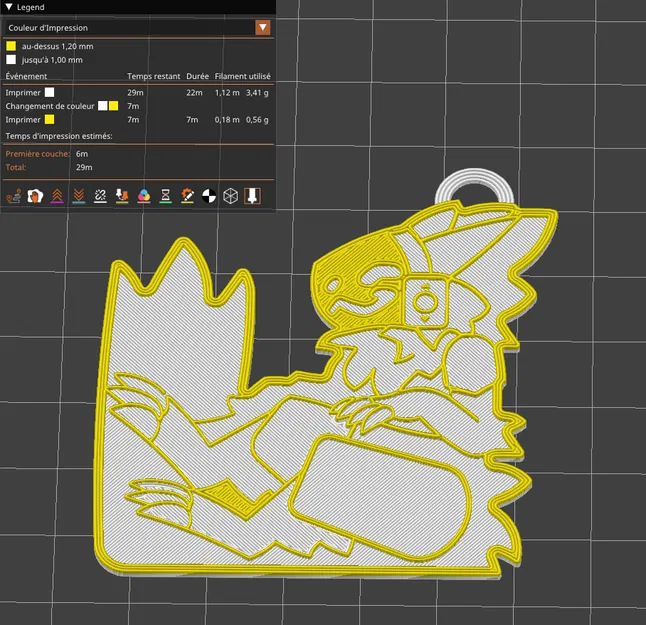This screenshot has width=646, height=625.
Task: Click the Legend panel title
Action: [30, 7]
